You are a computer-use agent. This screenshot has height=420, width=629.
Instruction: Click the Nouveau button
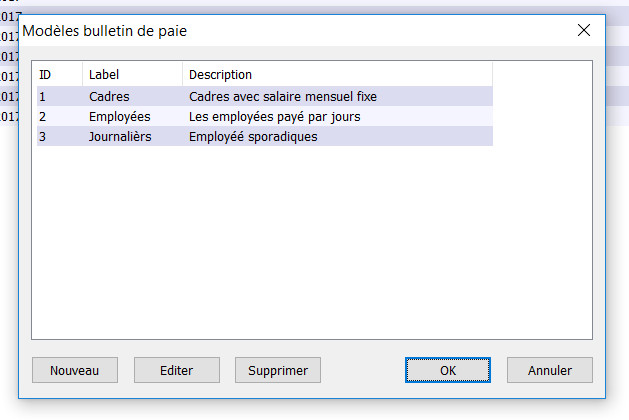click(74, 370)
